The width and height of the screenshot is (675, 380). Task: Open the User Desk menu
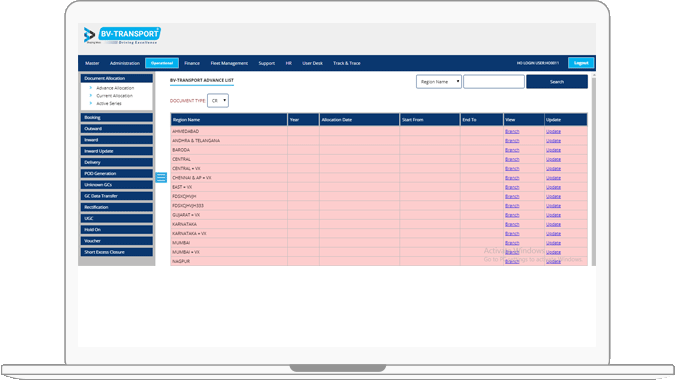(x=313, y=63)
